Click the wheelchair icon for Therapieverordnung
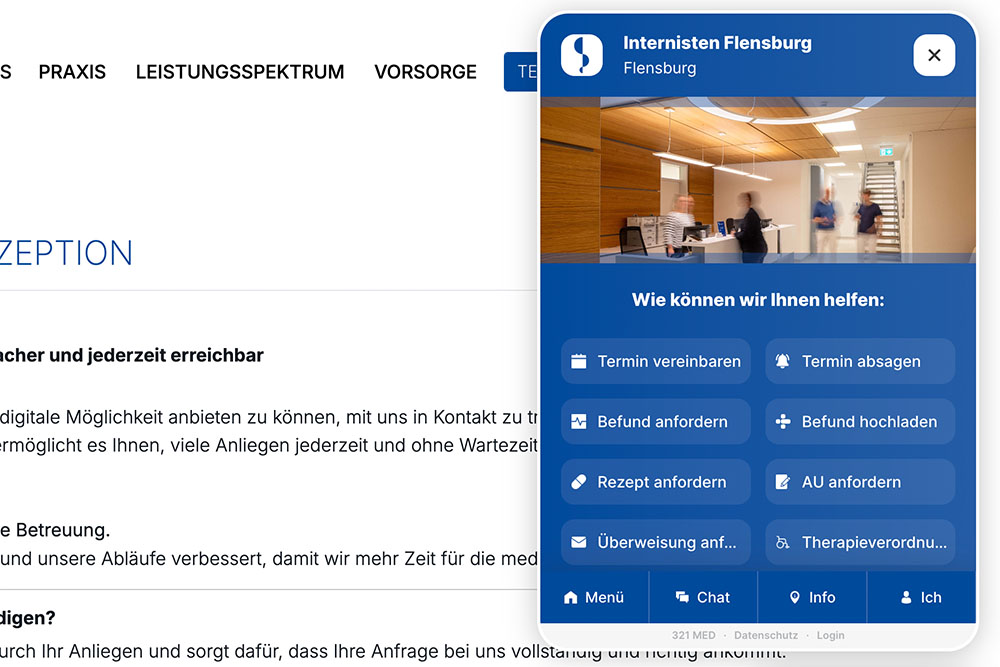 (783, 543)
